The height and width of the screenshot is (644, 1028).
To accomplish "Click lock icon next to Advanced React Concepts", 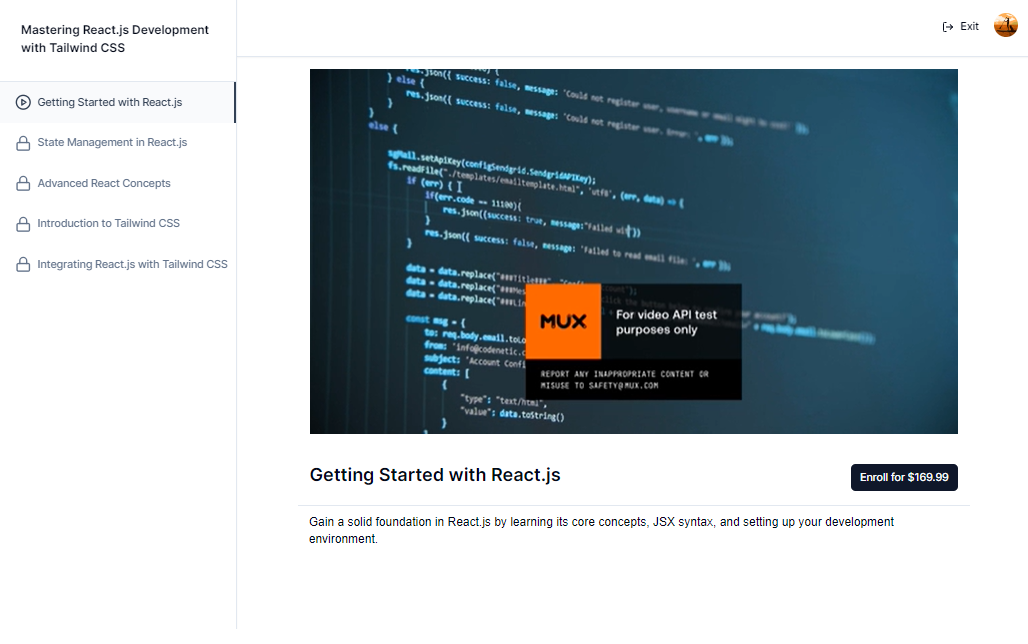I will click(x=23, y=184).
